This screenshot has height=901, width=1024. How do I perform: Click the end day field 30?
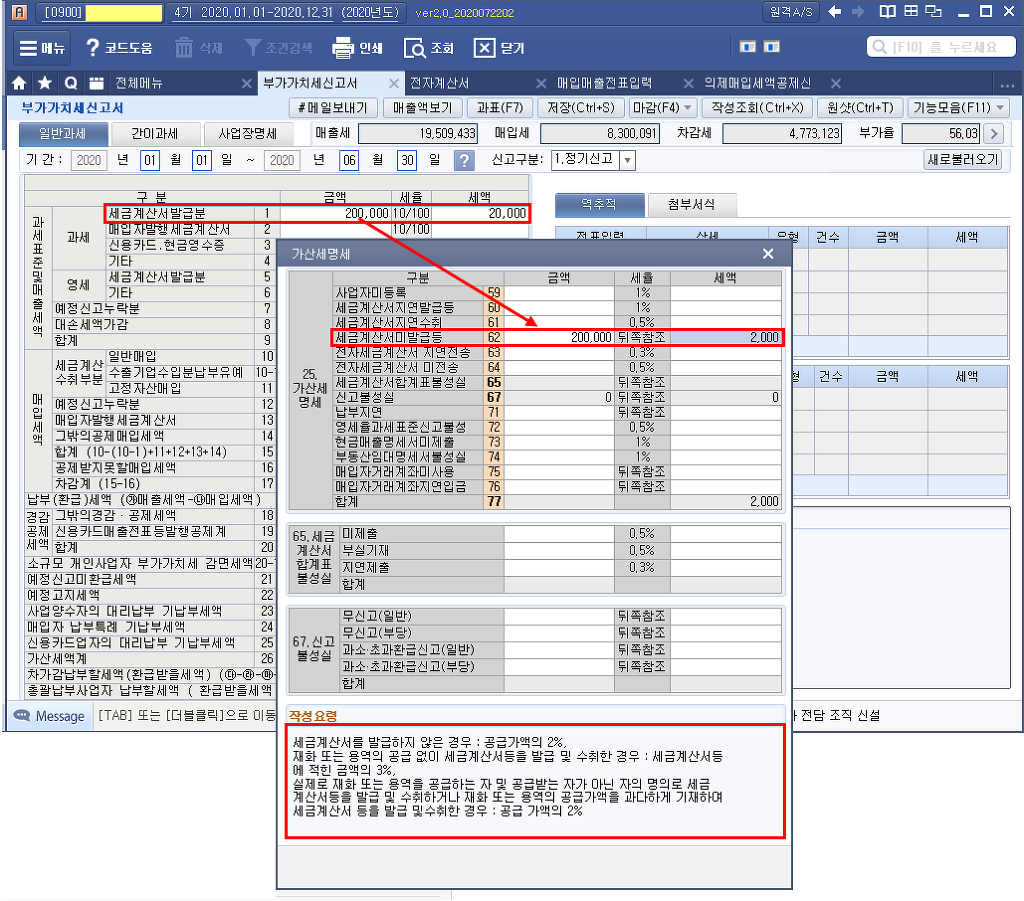click(x=408, y=160)
